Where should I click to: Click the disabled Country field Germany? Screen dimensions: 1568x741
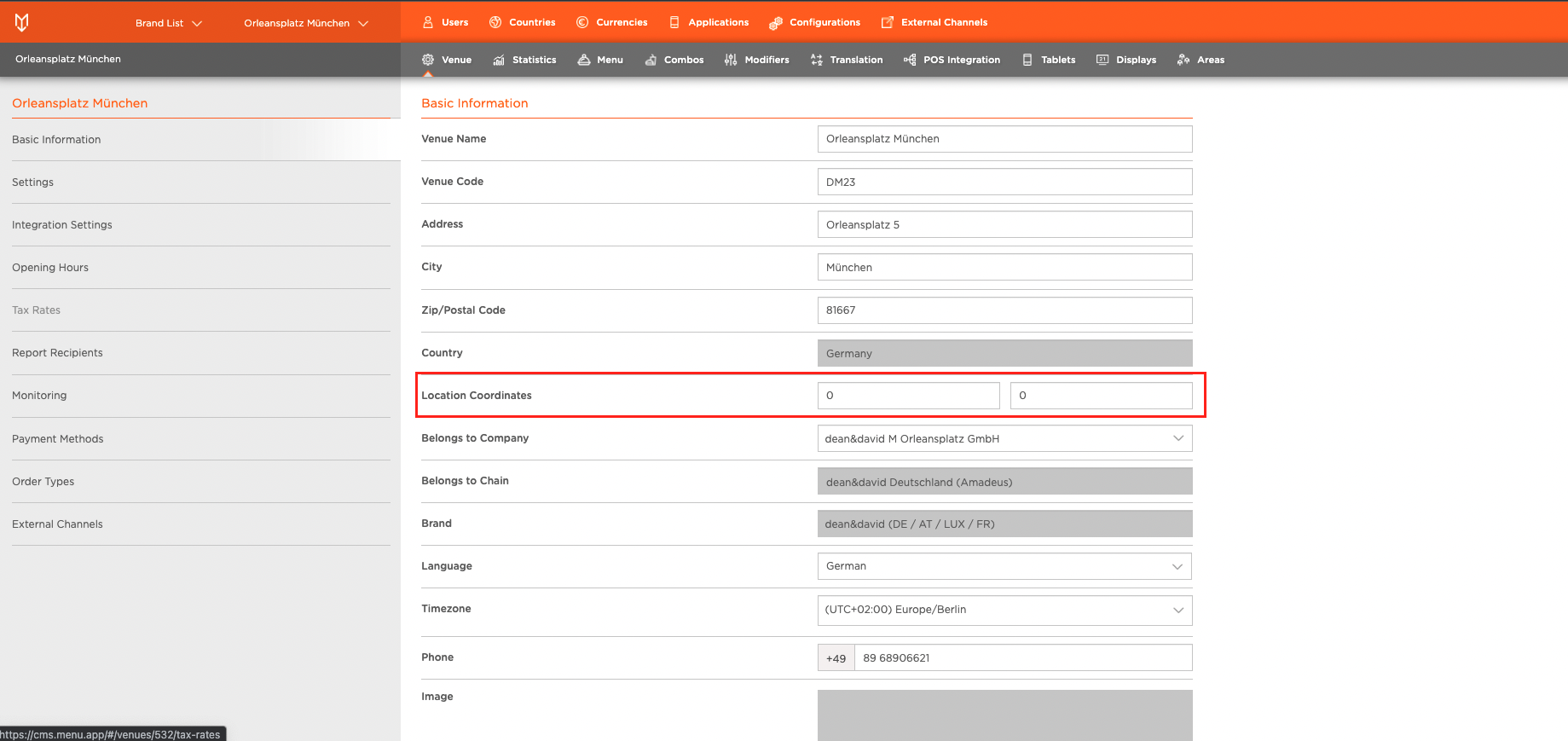coord(1004,353)
